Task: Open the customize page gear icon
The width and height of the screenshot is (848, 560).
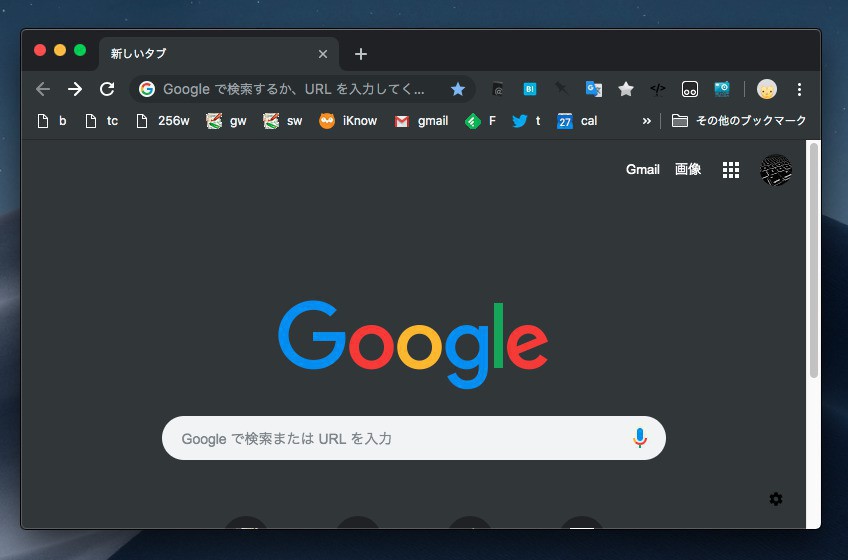Action: pos(776,499)
